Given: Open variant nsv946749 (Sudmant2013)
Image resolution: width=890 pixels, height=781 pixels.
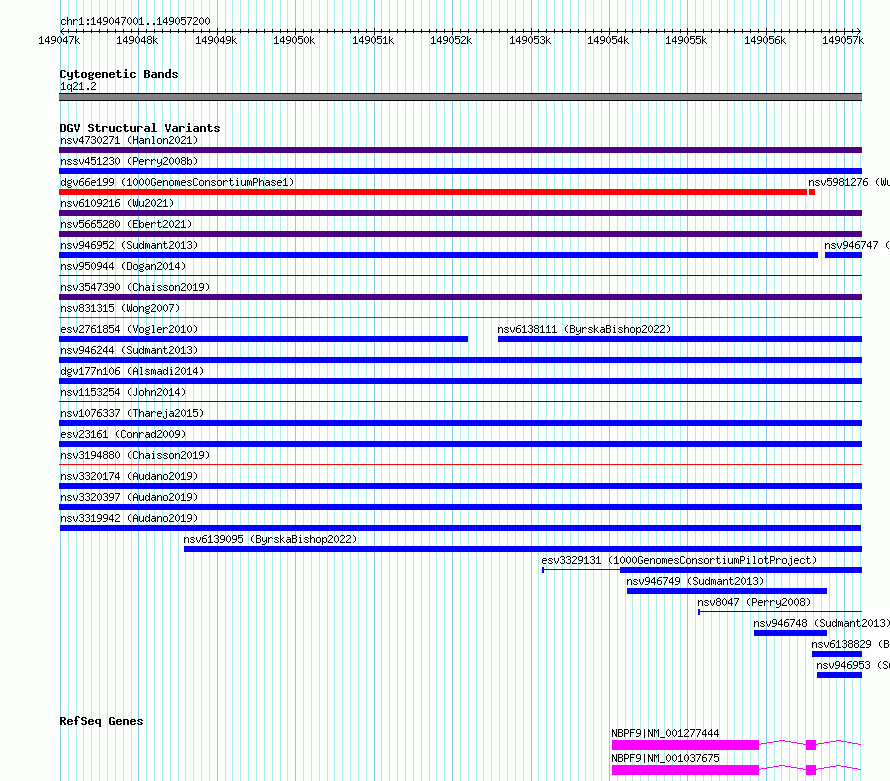Looking at the screenshot, I should tap(695, 581).
